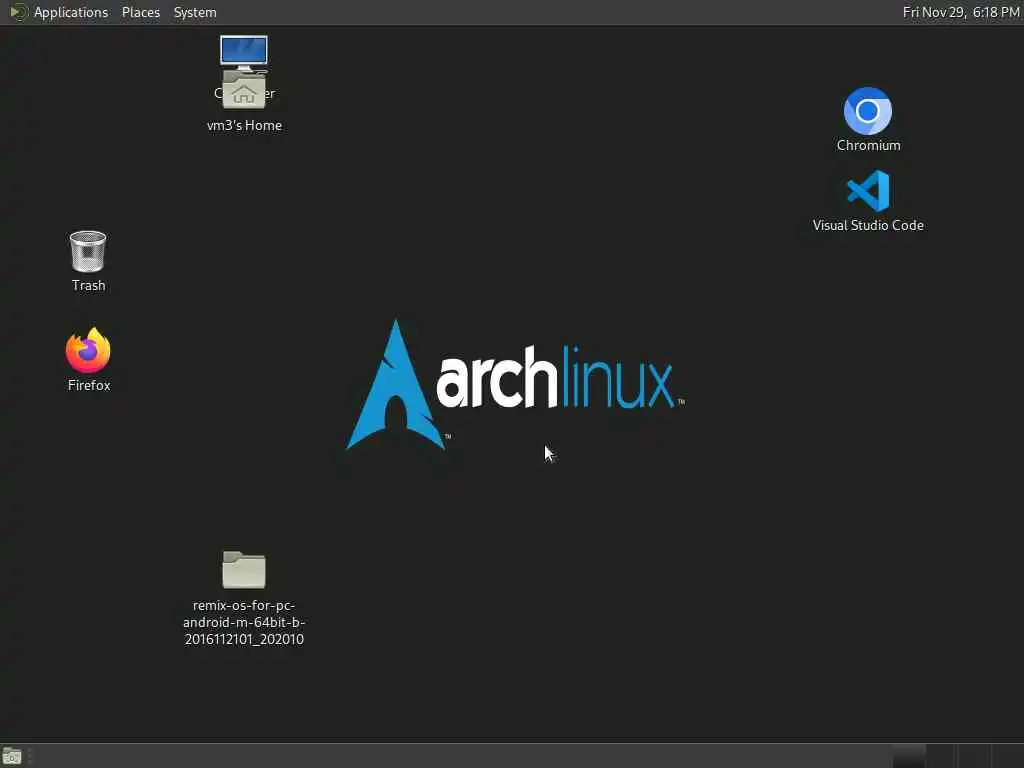
Task: Click the "remix-os-for-pc-android-m-64bit" folder name
Action: point(244,622)
